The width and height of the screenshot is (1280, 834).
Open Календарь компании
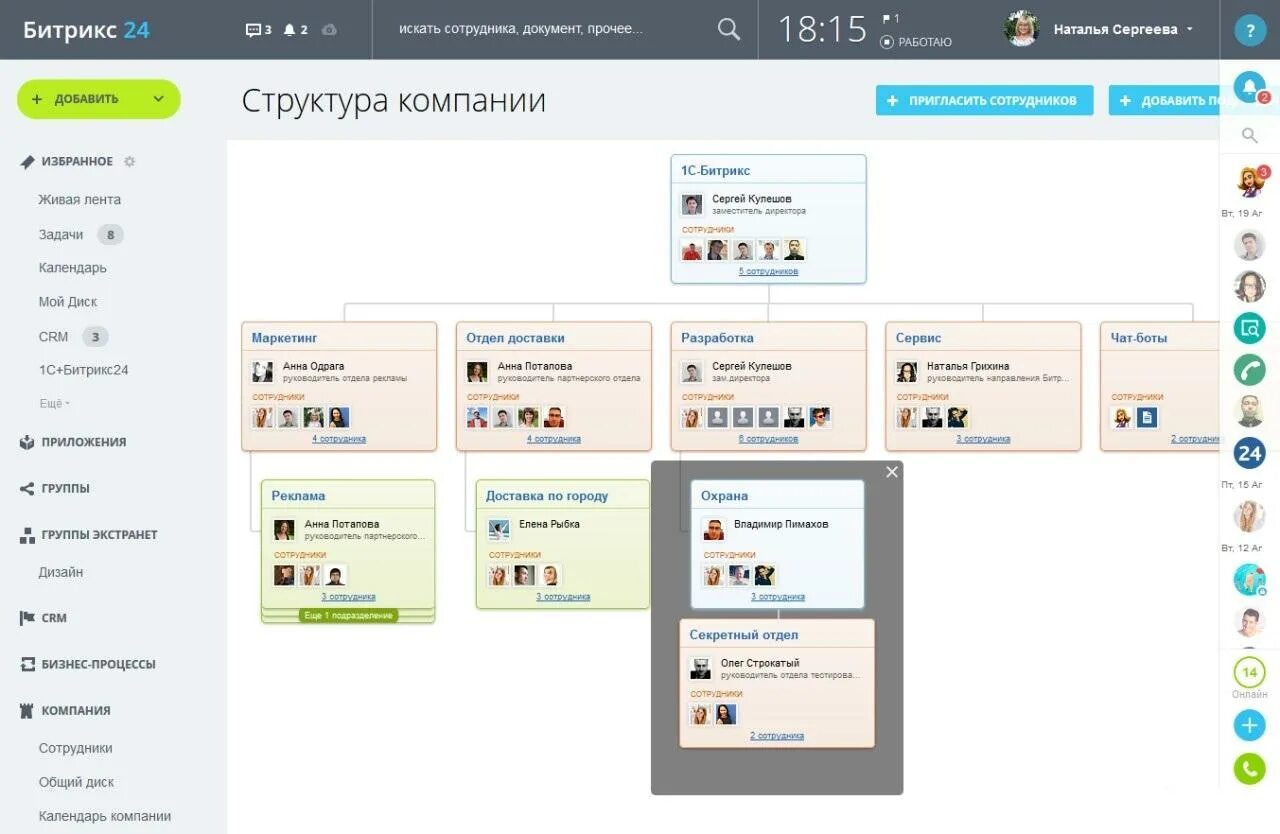point(105,816)
